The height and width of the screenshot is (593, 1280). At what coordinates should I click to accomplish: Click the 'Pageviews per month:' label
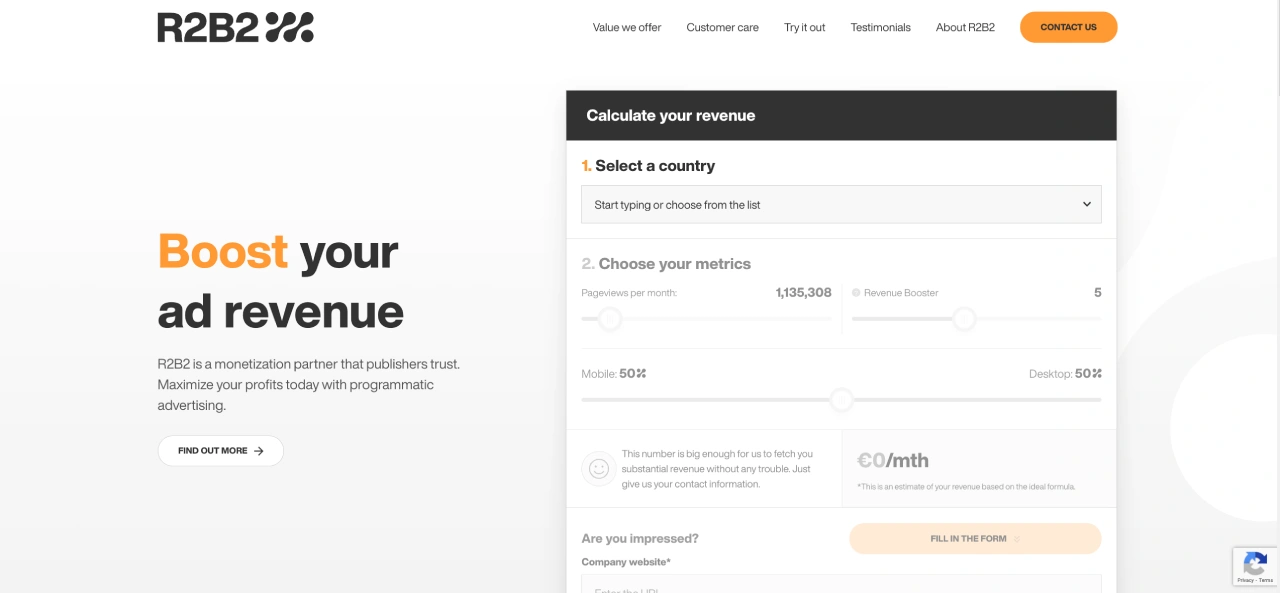click(629, 293)
